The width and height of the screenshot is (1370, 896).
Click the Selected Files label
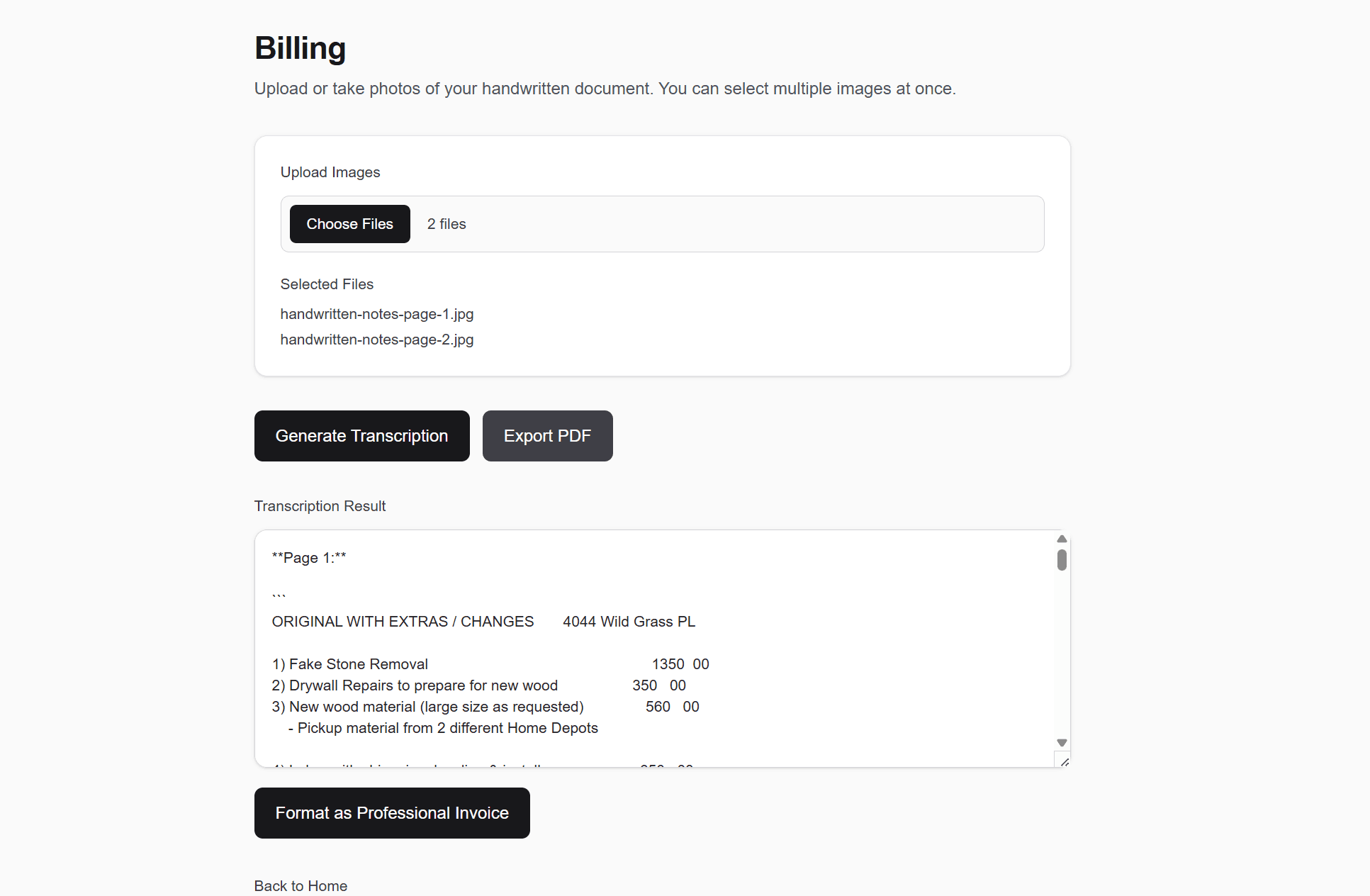click(x=327, y=284)
